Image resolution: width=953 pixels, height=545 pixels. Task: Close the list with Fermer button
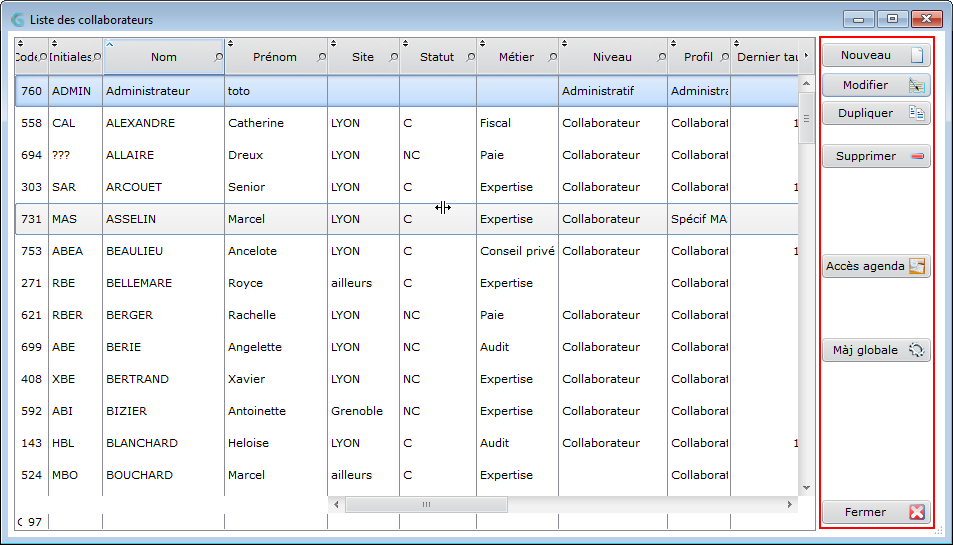[x=876, y=512]
